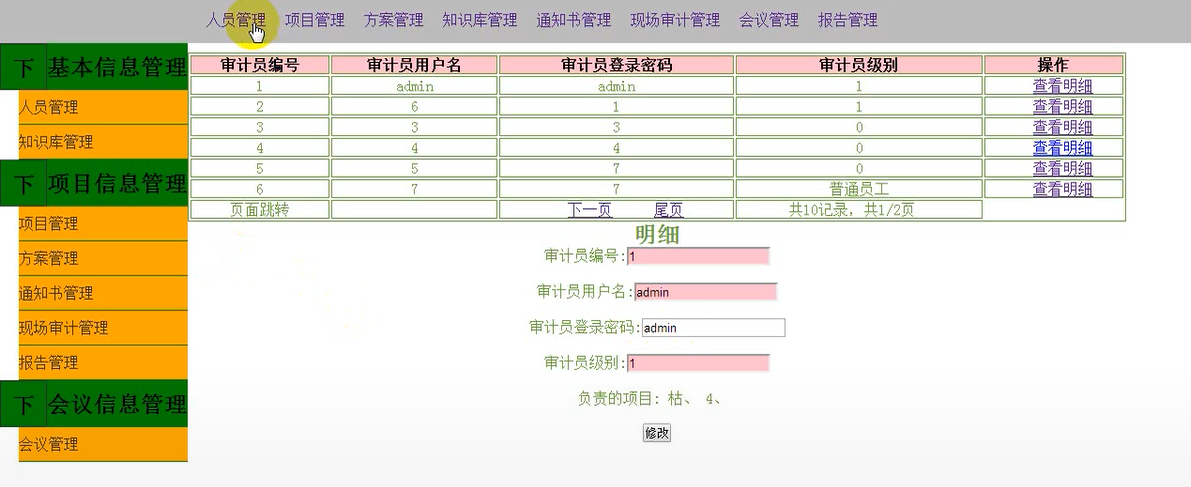1191x487 pixels.
Task: Click the 审计员编号 column header
Action: pyautogui.click(x=260, y=65)
